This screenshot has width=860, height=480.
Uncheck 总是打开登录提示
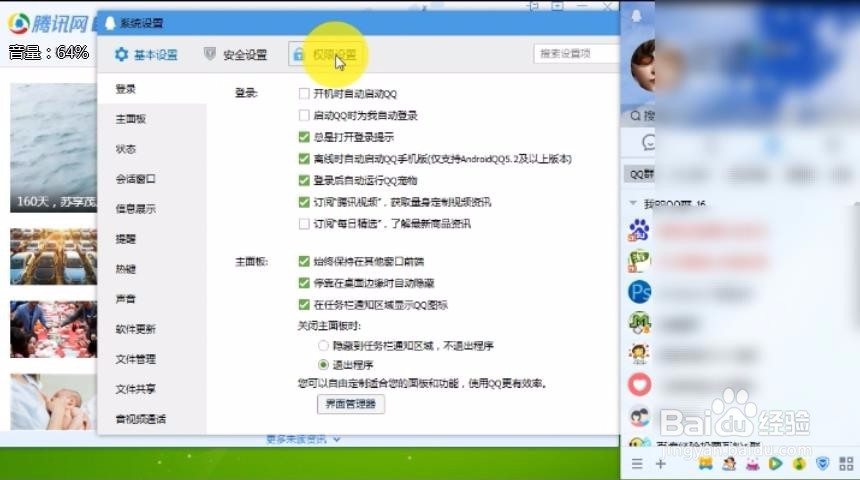coord(304,137)
